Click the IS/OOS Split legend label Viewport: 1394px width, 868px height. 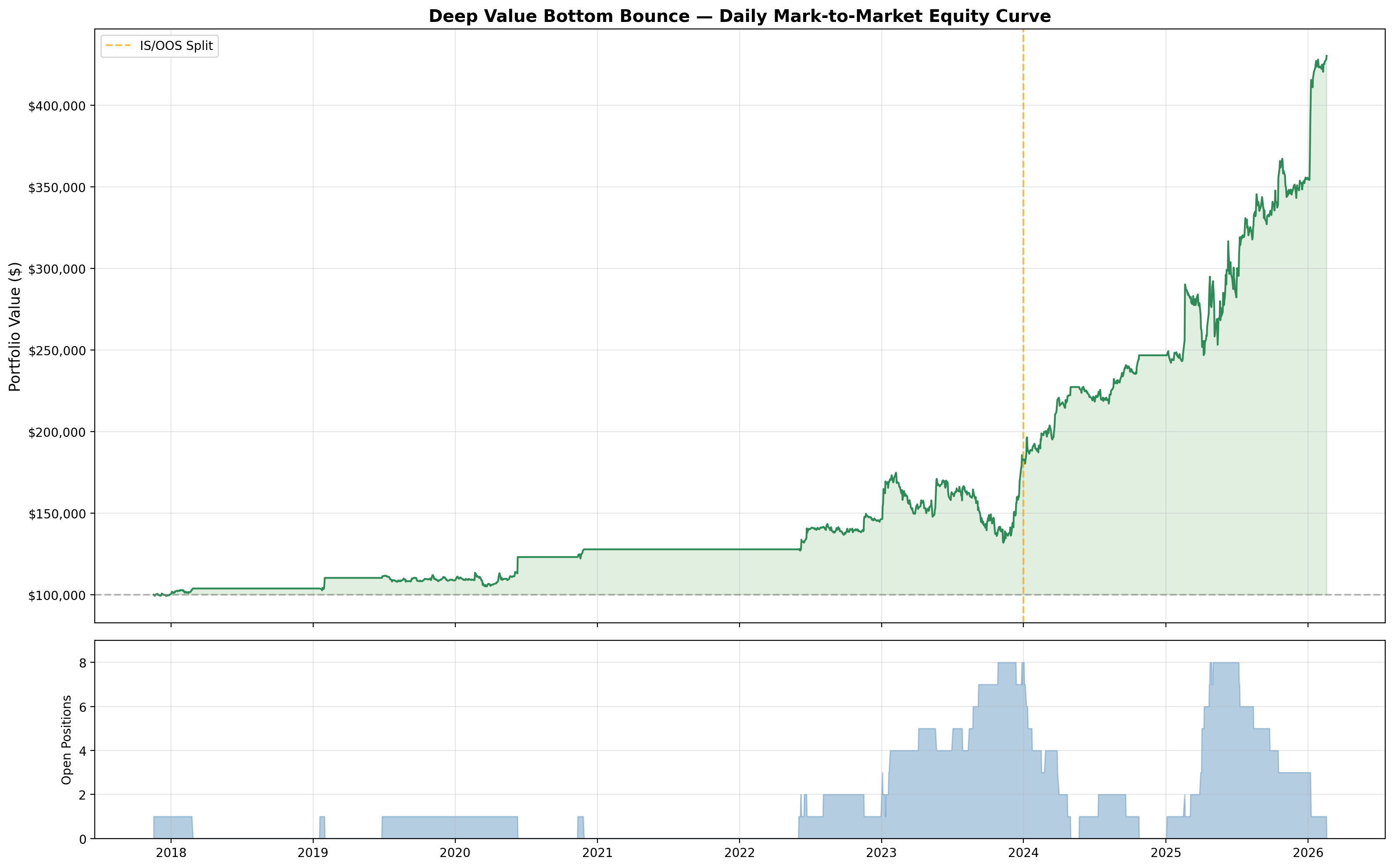[176, 46]
